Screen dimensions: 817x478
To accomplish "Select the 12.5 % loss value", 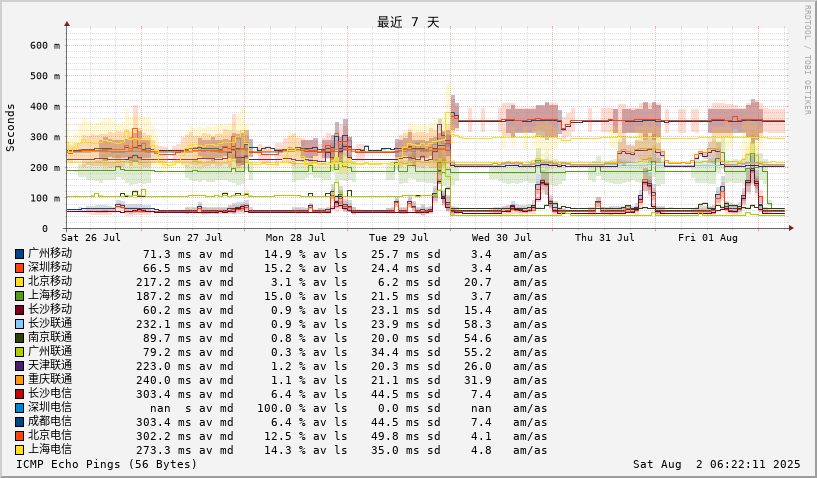I will [285, 437].
